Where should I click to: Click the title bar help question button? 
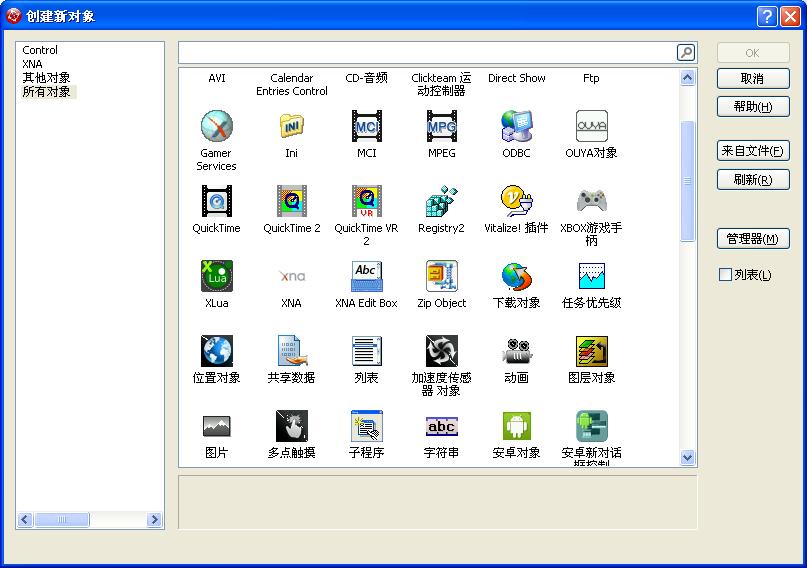point(766,16)
